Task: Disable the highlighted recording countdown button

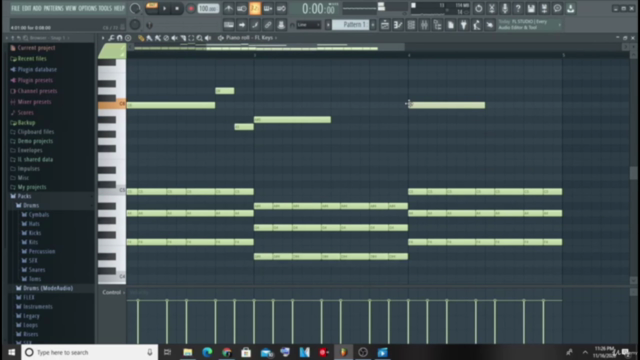Action: 255,8
